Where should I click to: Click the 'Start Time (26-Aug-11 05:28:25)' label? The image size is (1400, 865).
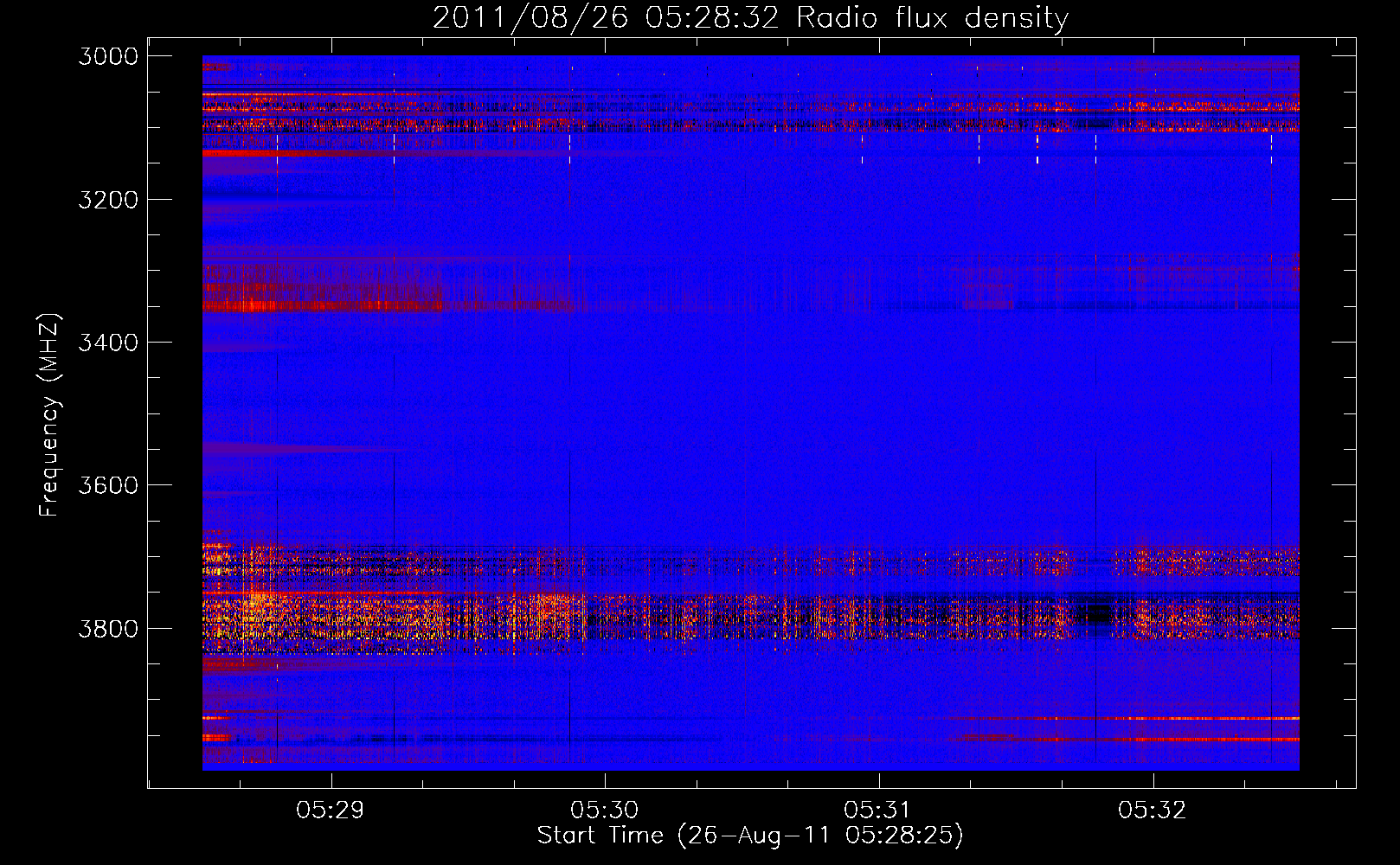pyautogui.click(x=750, y=836)
